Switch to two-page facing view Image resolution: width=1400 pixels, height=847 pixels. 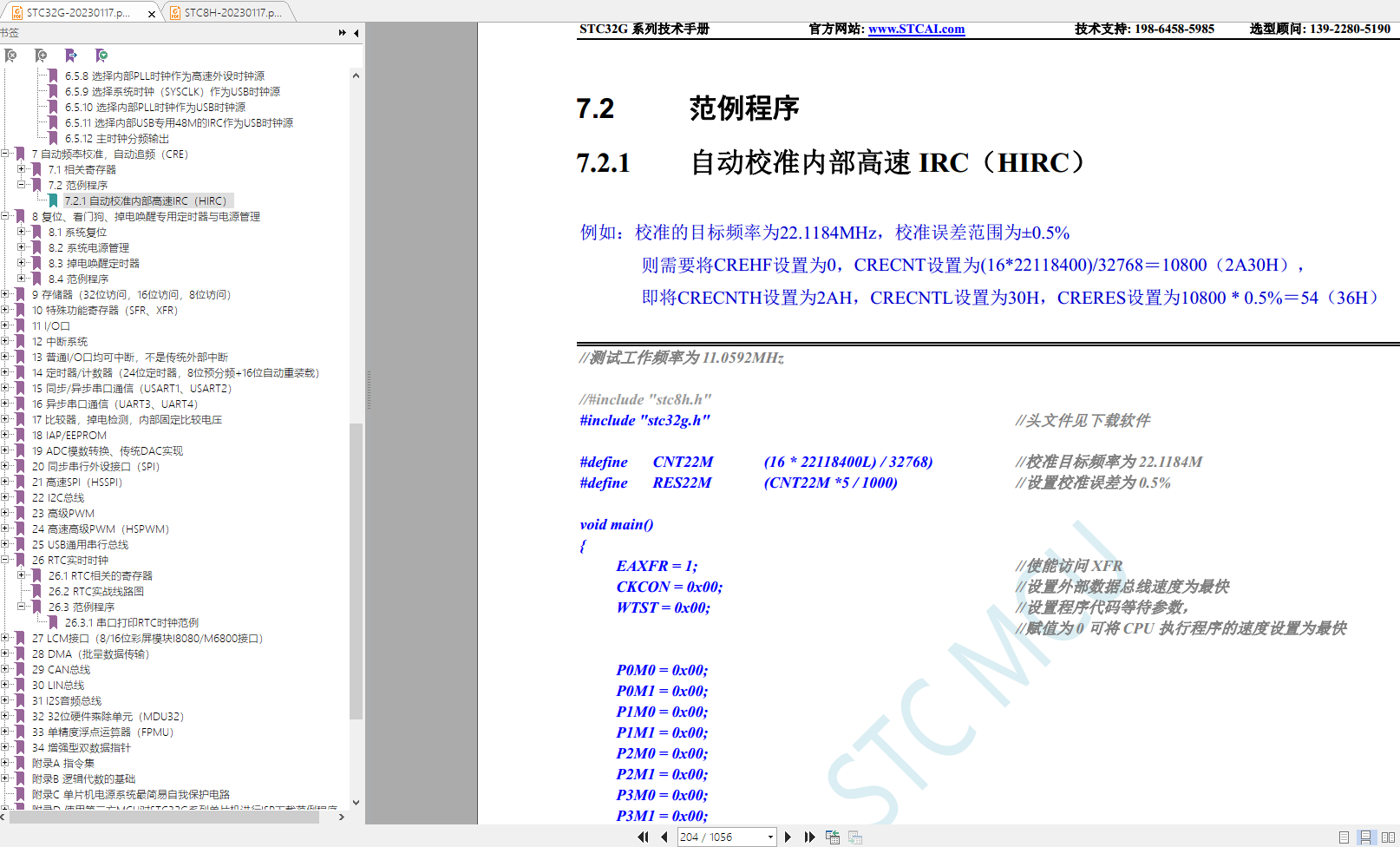click(1388, 837)
